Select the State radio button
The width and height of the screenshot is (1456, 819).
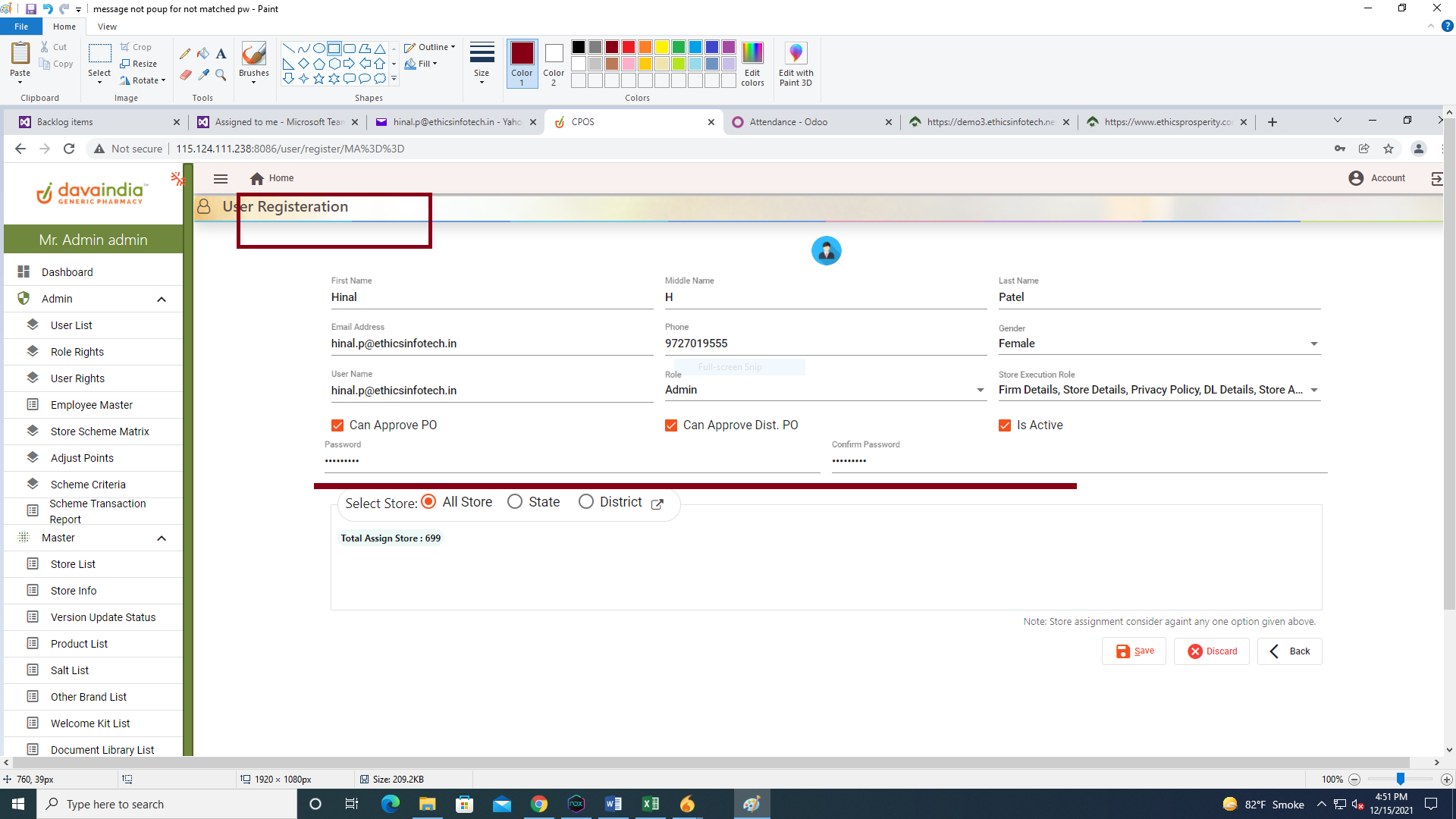pyautogui.click(x=515, y=502)
